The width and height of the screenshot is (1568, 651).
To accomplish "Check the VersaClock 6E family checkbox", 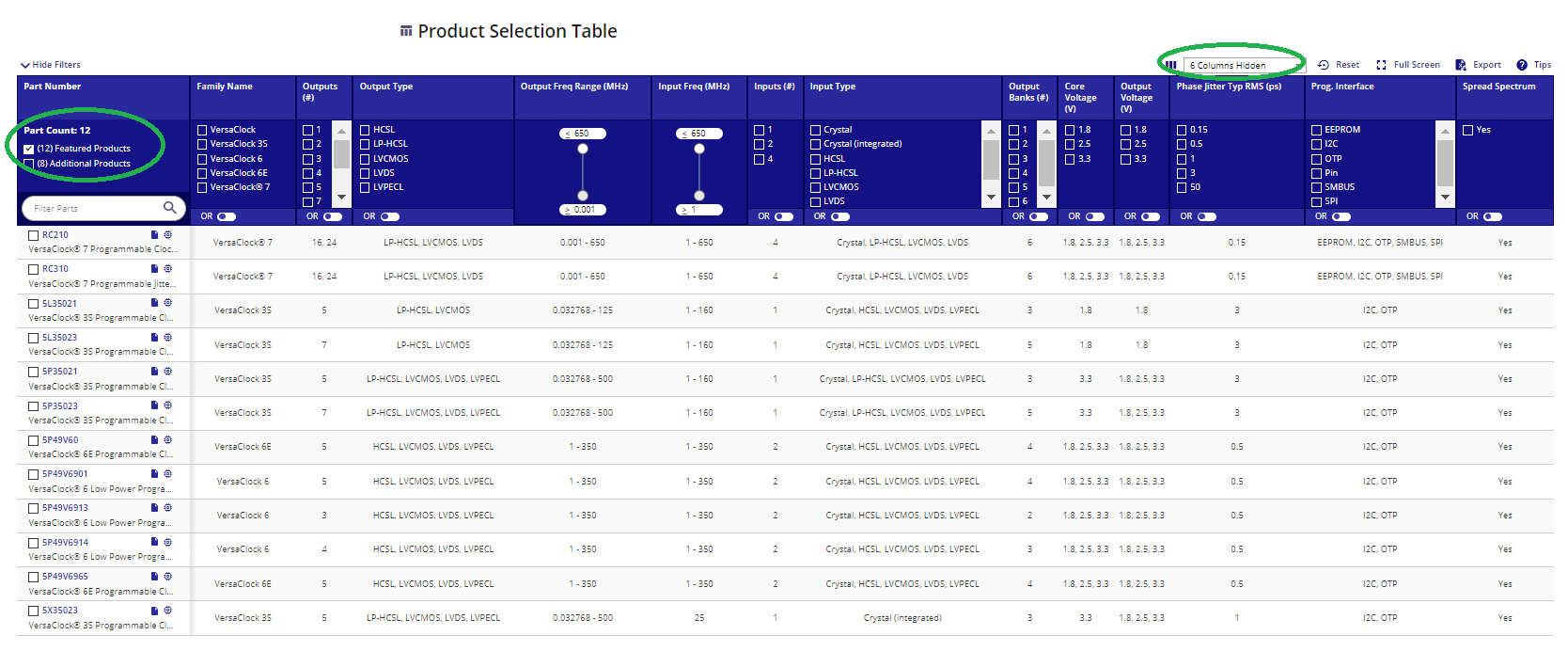I will (202, 173).
